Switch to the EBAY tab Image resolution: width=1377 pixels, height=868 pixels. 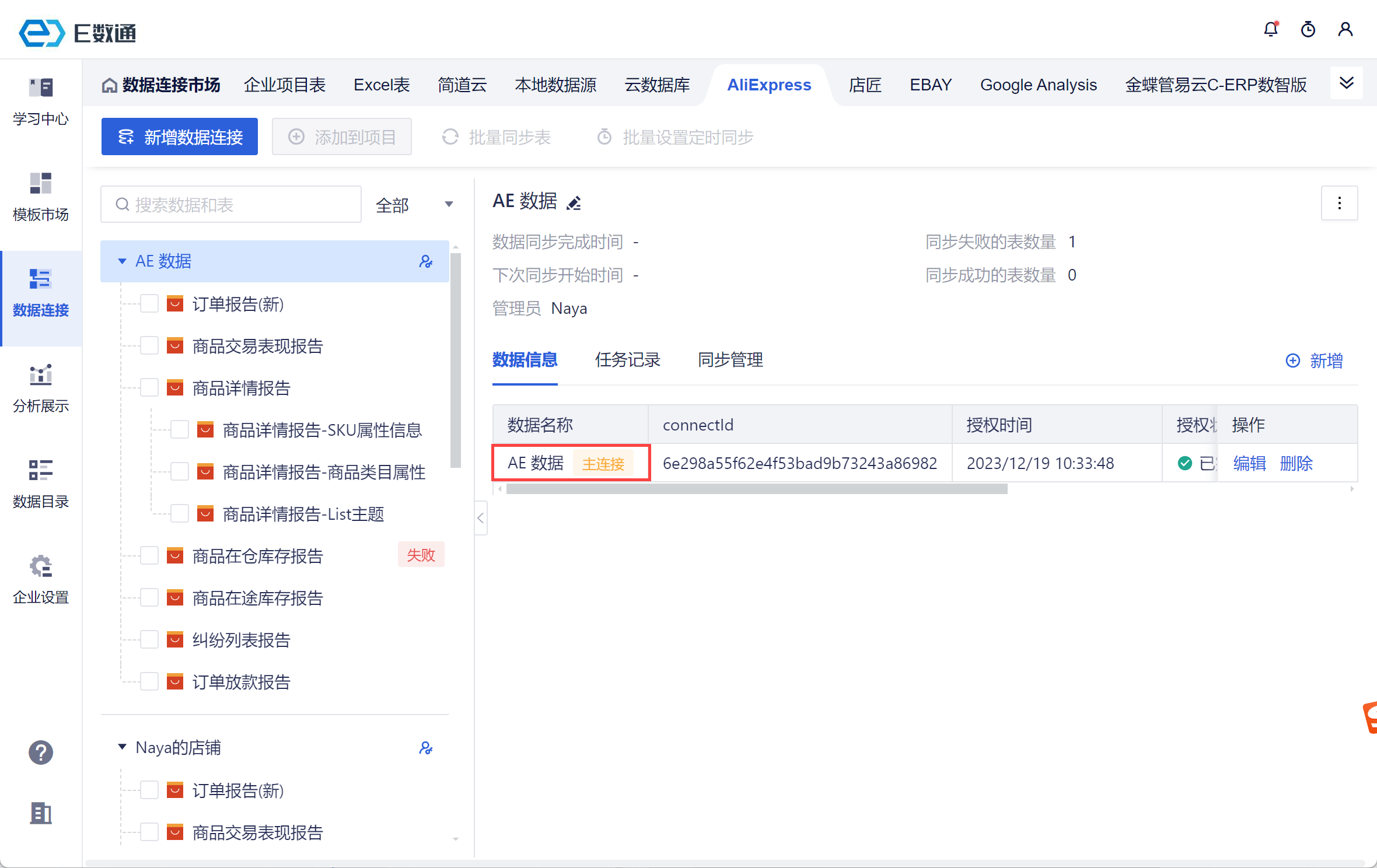(x=931, y=85)
